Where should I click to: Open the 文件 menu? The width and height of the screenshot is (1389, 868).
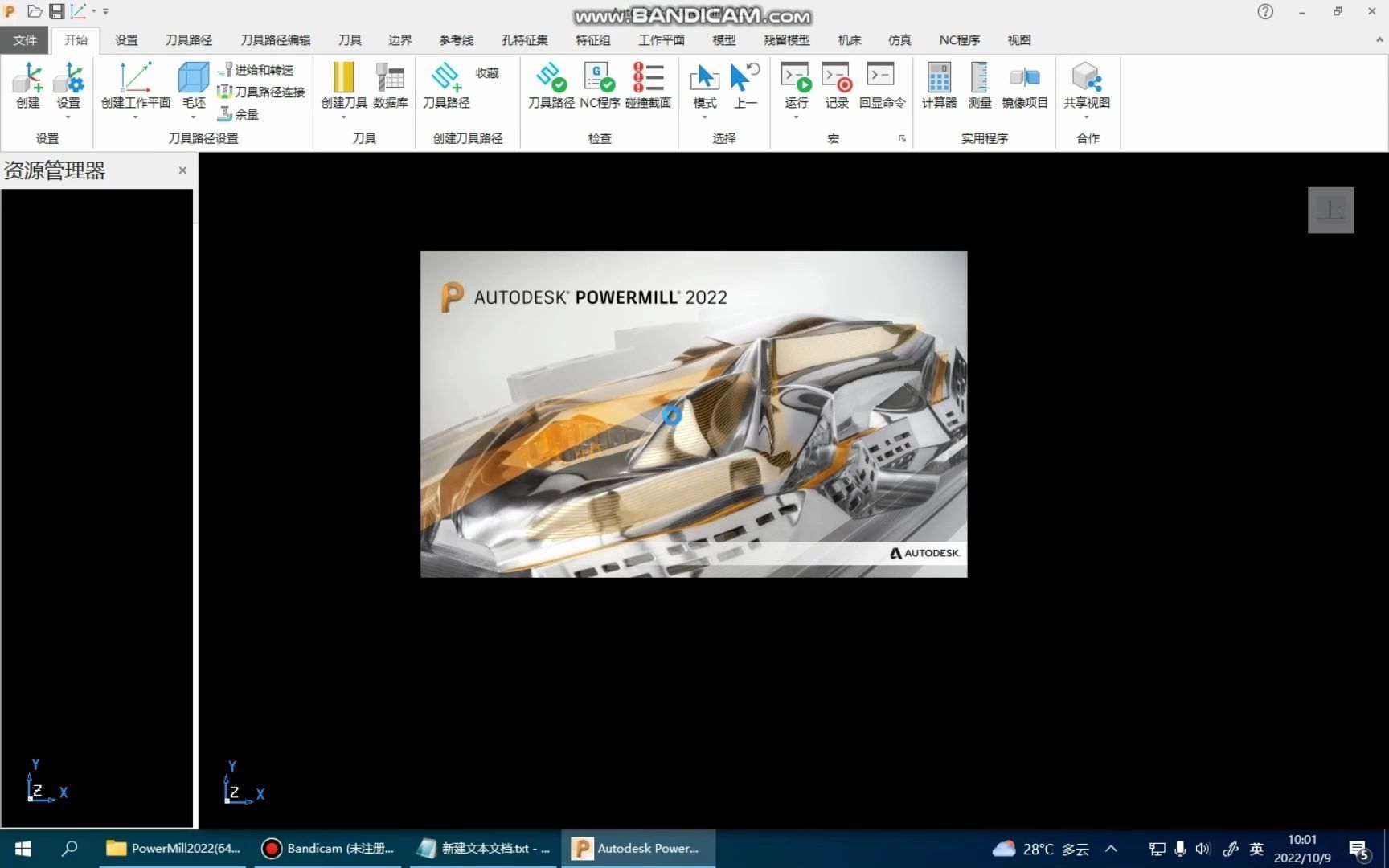tap(25, 40)
